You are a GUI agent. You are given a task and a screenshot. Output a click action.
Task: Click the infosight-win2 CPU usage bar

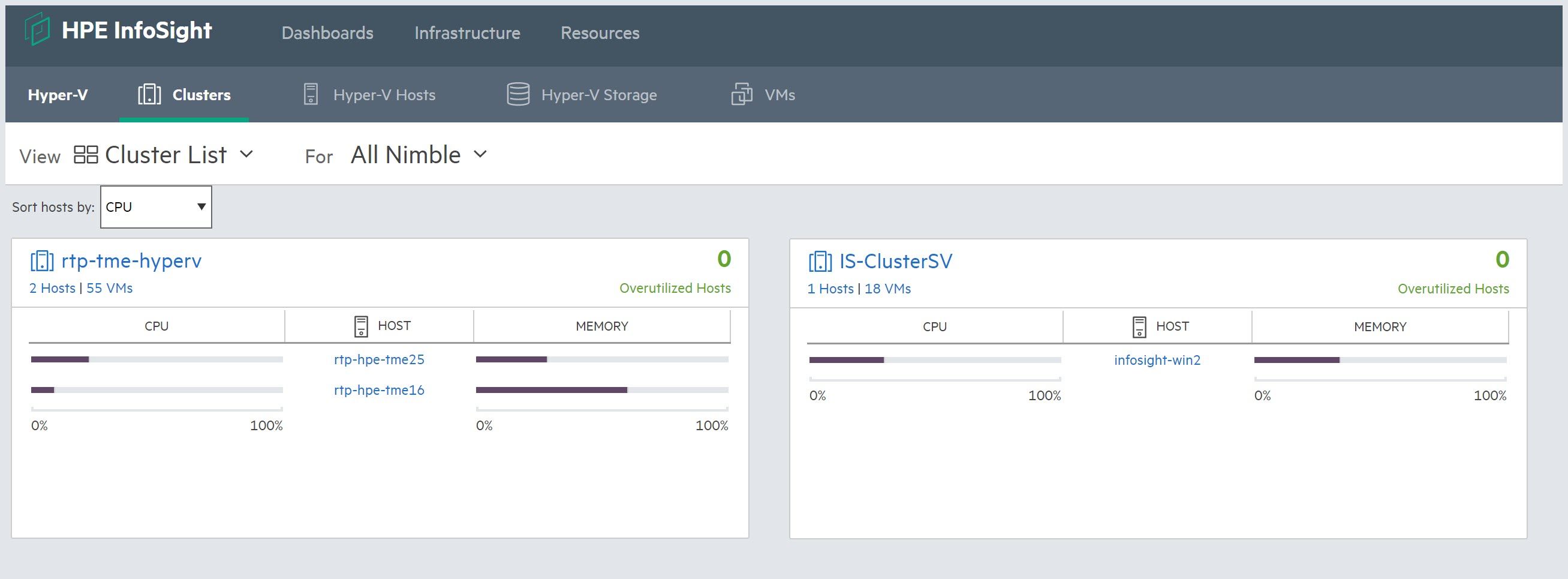pyautogui.click(x=935, y=360)
